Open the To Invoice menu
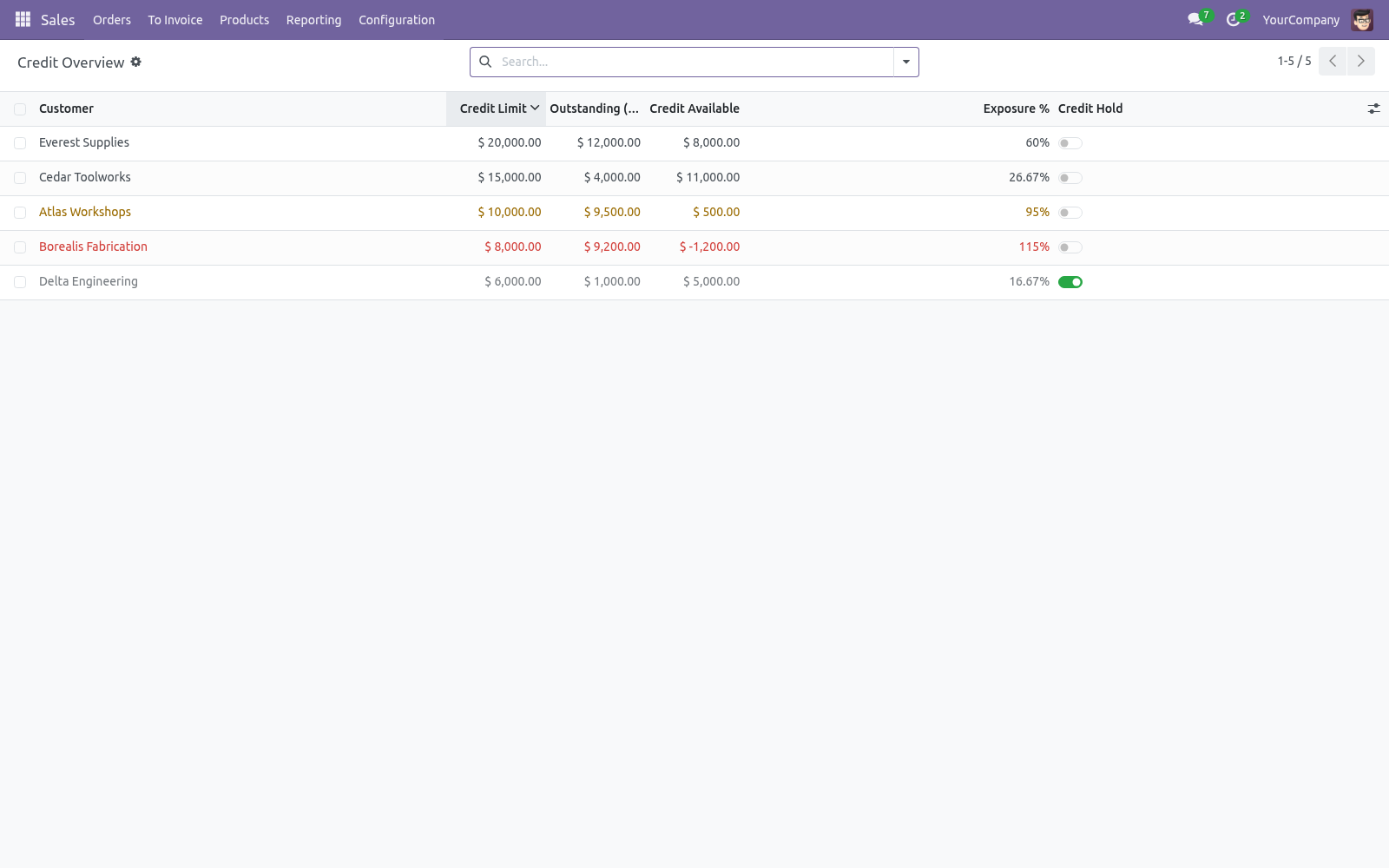The height and width of the screenshot is (868, 1389). click(175, 19)
